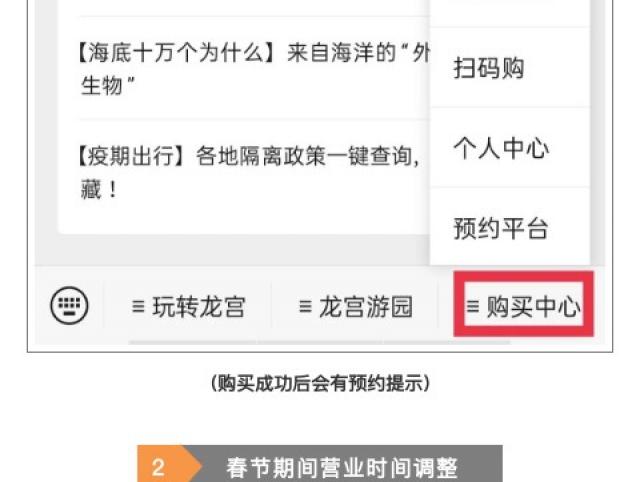Switch to keyboard input icon

coord(69,306)
